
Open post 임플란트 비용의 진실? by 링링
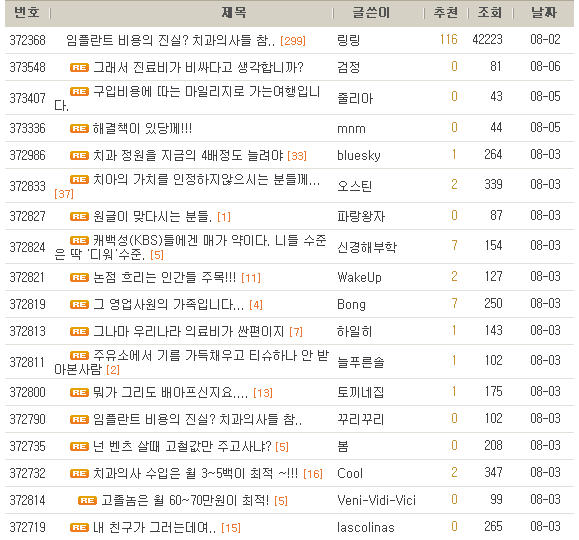click(171, 40)
